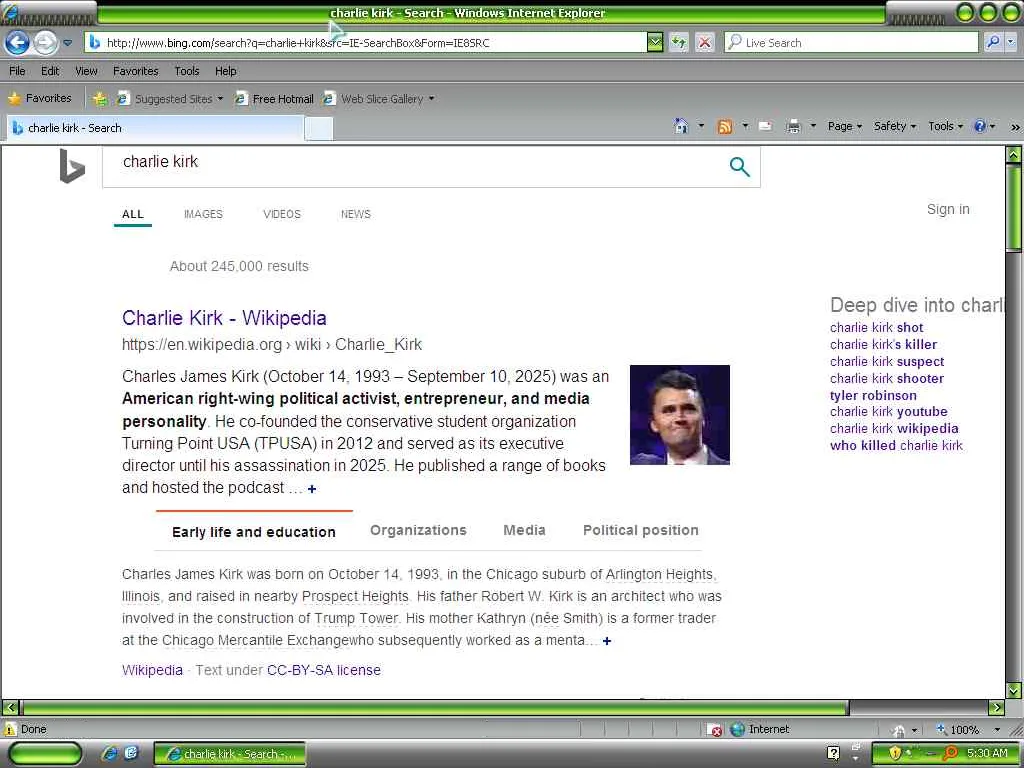Click the Refresh page icon
1024x768 pixels.
679,43
